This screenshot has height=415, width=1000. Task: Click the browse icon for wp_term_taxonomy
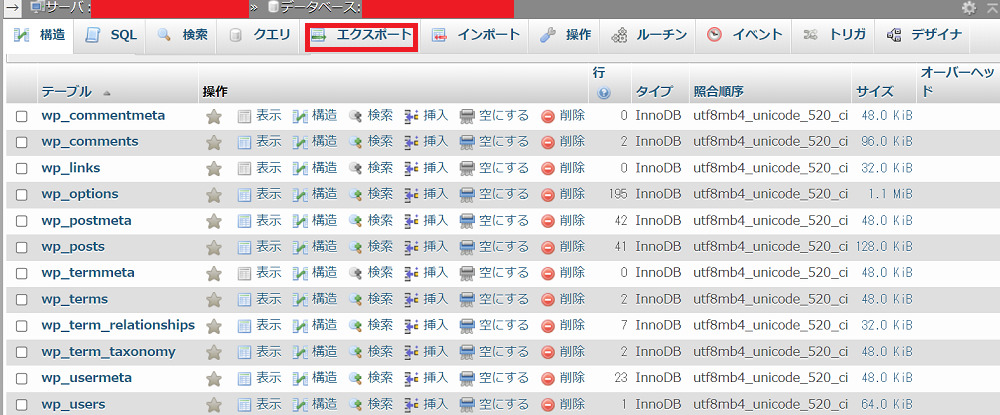[x=244, y=352]
